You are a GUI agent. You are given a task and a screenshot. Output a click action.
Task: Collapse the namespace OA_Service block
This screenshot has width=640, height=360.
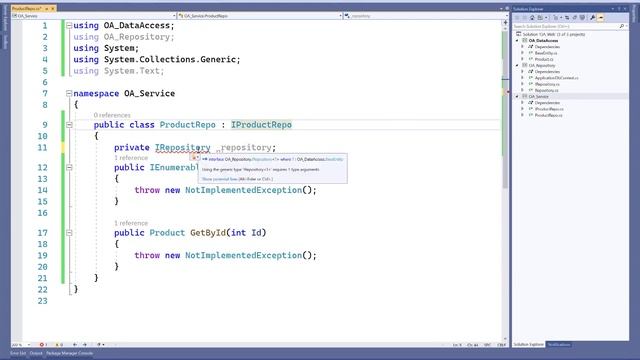pos(69,93)
